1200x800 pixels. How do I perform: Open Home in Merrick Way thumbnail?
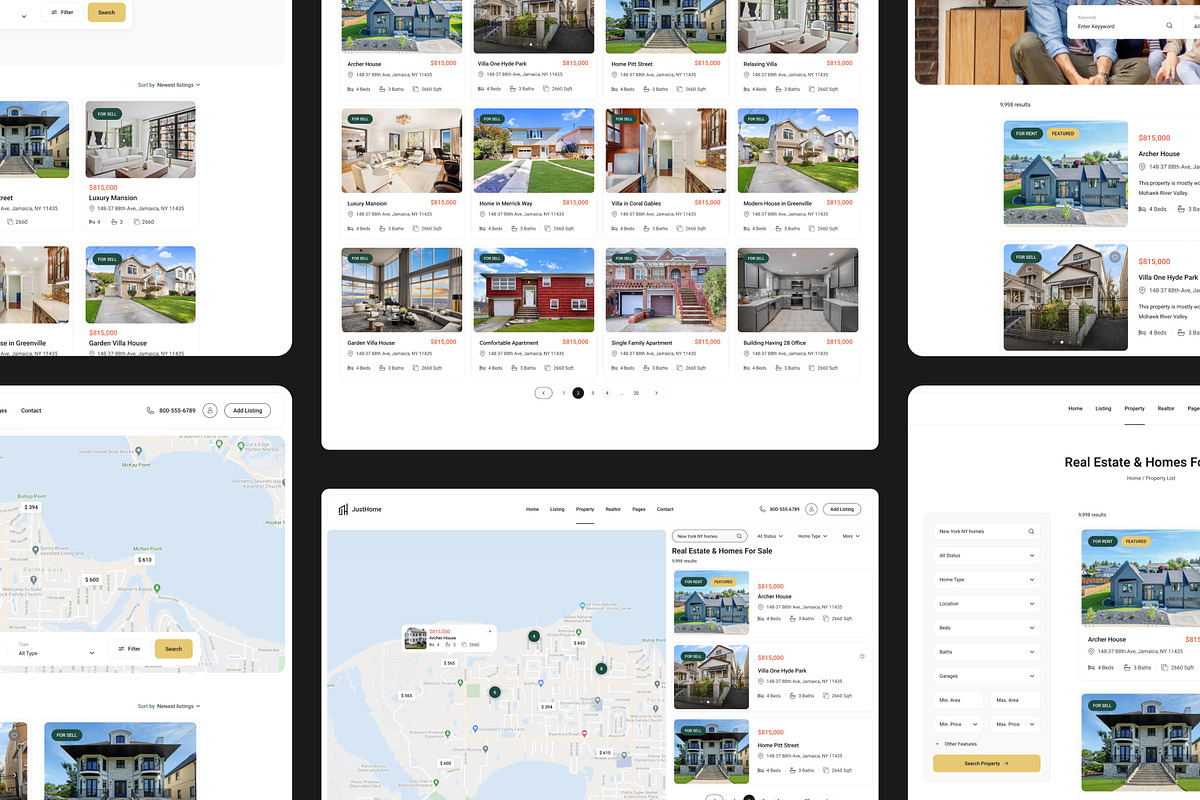pos(534,150)
